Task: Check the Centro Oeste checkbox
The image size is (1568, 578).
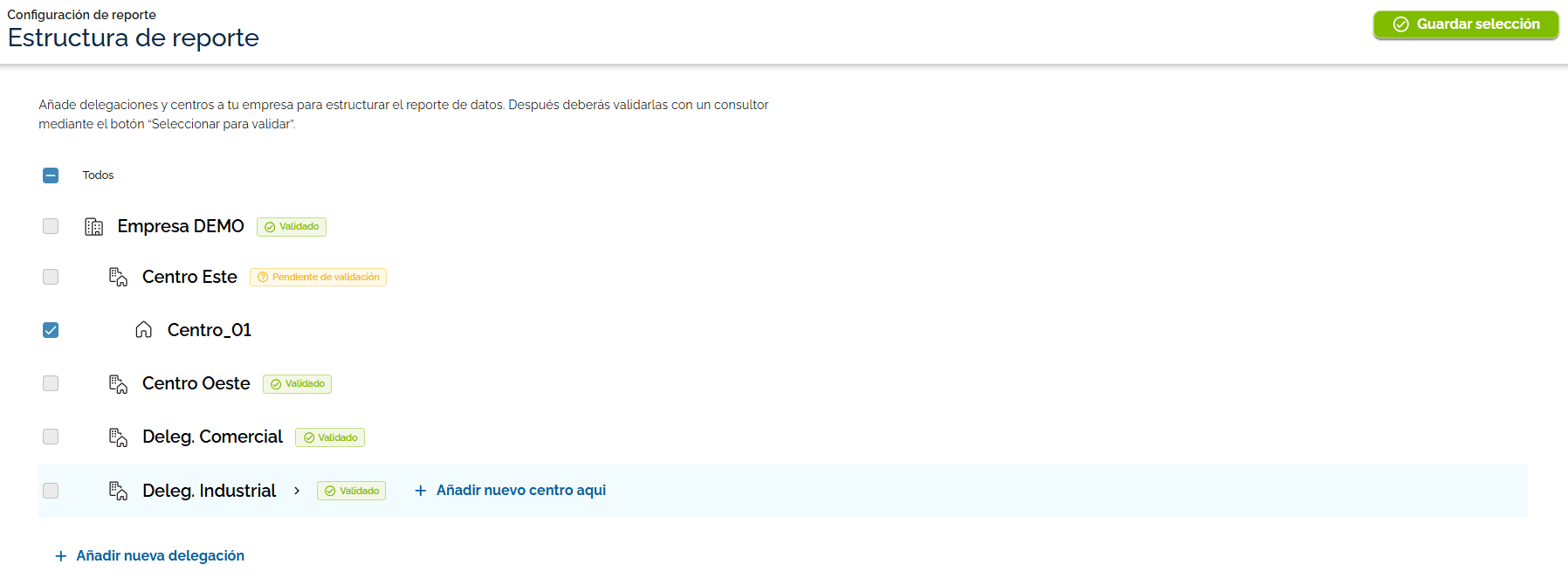Action: point(51,383)
